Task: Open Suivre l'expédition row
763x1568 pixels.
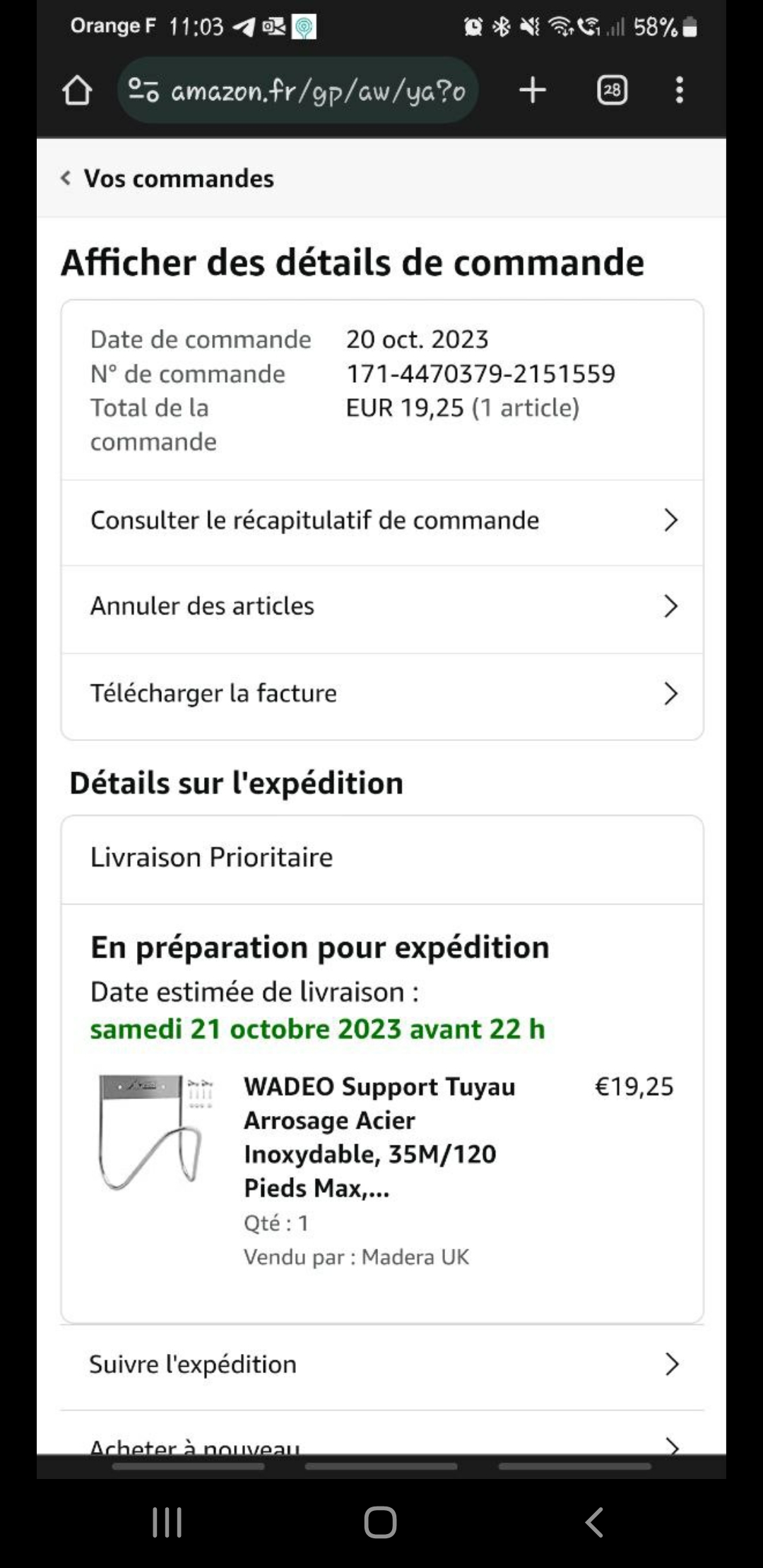Action: tap(382, 1364)
